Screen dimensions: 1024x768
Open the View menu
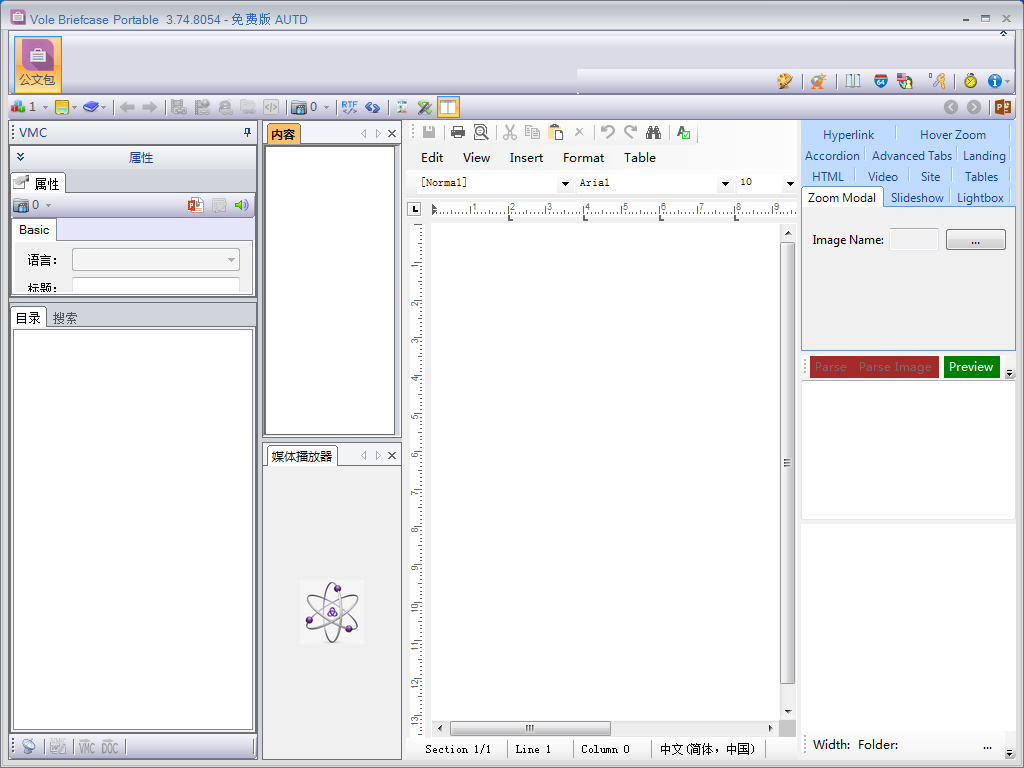click(x=476, y=157)
